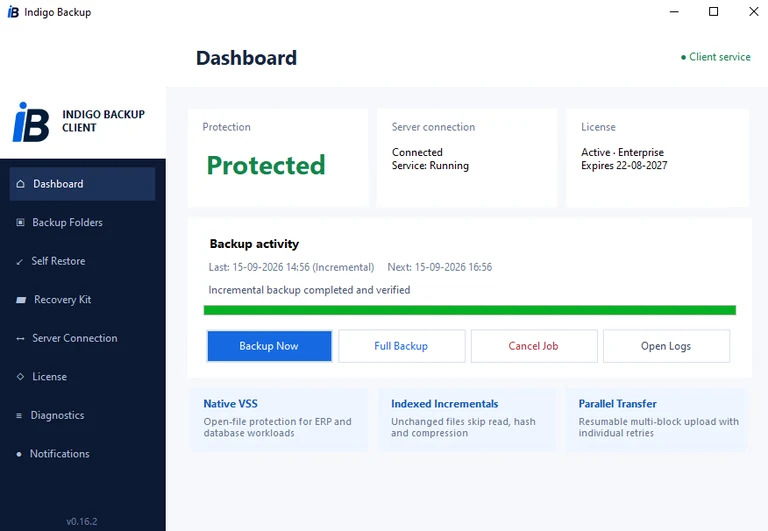The width and height of the screenshot is (768, 531).
Task: Click Cancel Job button
Action: (x=534, y=346)
